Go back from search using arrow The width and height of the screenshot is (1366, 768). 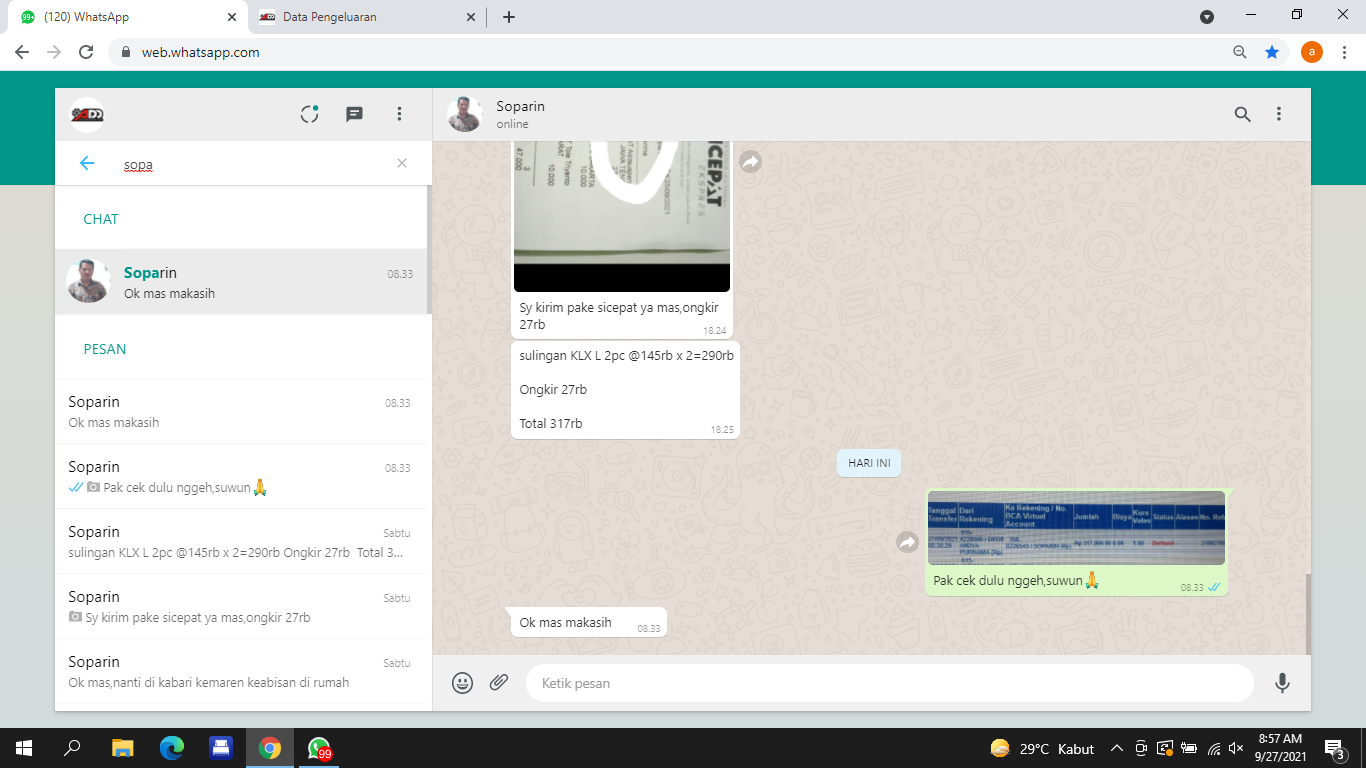pos(87,163)
